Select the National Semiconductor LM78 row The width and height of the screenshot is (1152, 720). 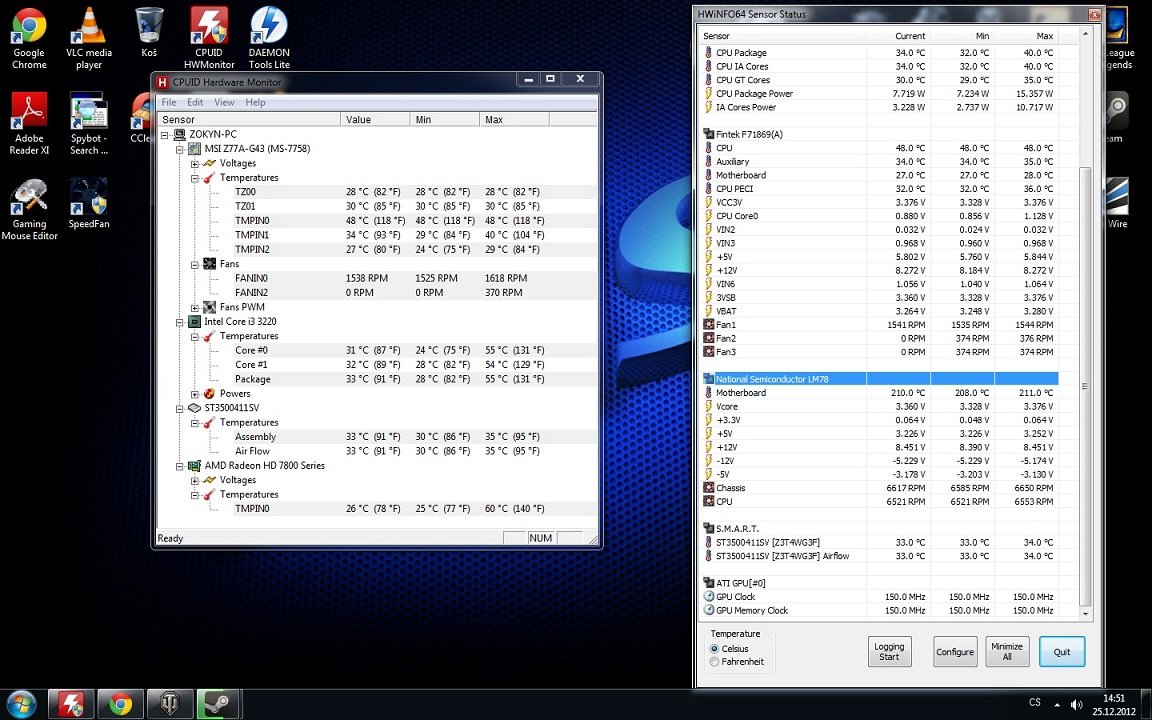tap(880, 379)
